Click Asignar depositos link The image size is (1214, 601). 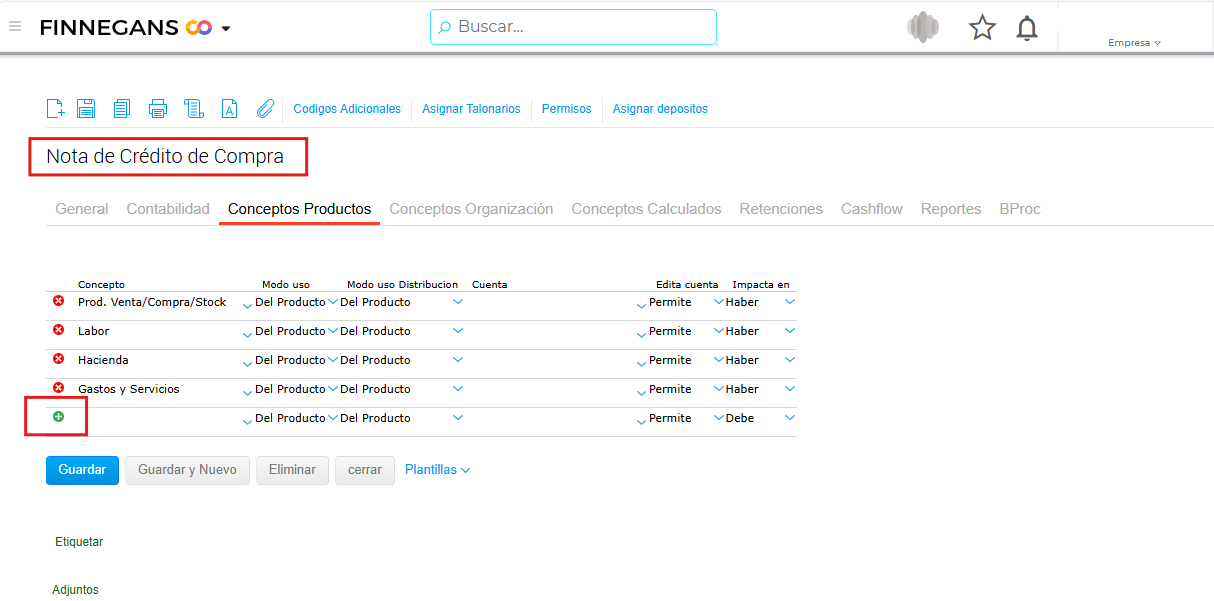pos(660,109)
